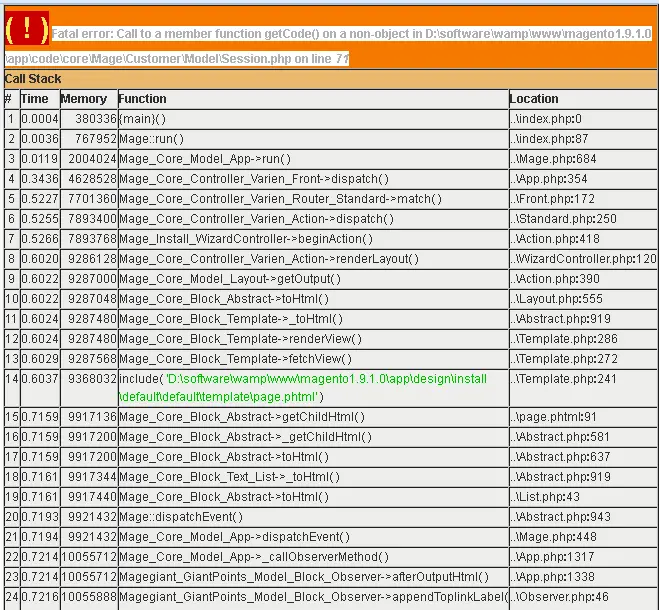Select 'Magegiant_GiantPoints_Model_Block_Observer->appendToplinkLabel(' cell
659x610 pixels.
coord(314,597)
